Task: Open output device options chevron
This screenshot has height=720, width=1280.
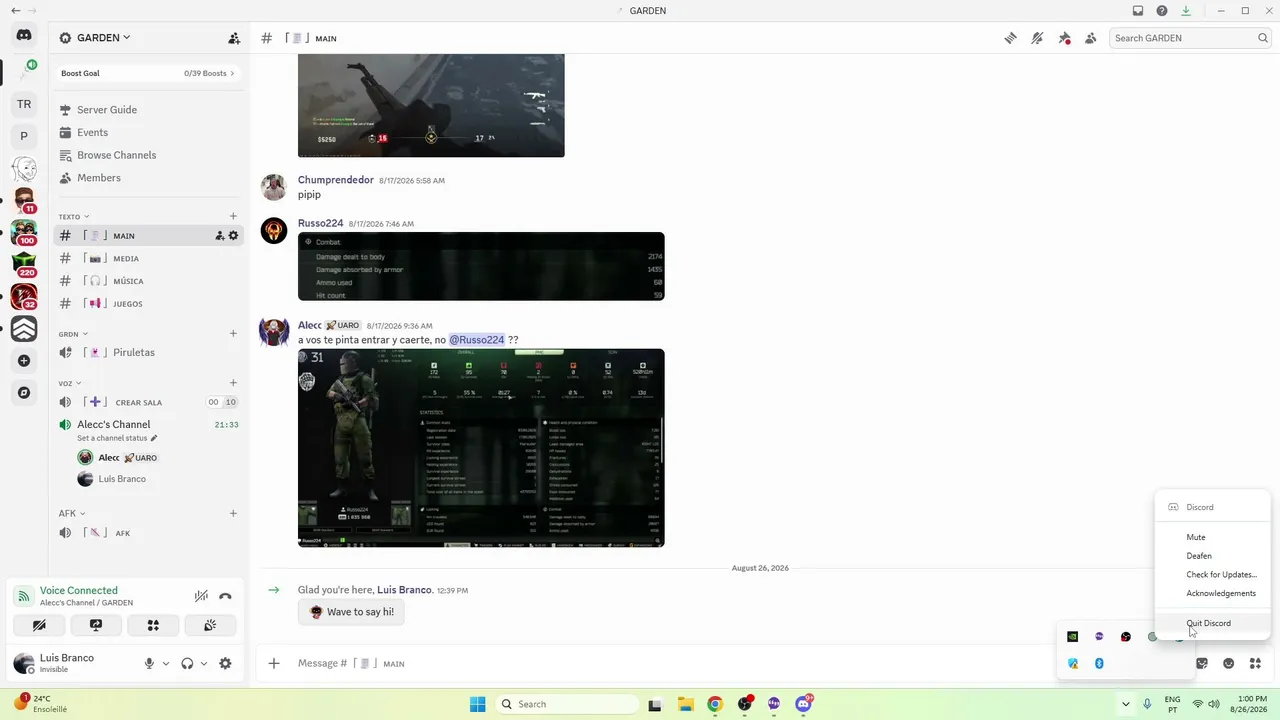Action: (204, 663)
